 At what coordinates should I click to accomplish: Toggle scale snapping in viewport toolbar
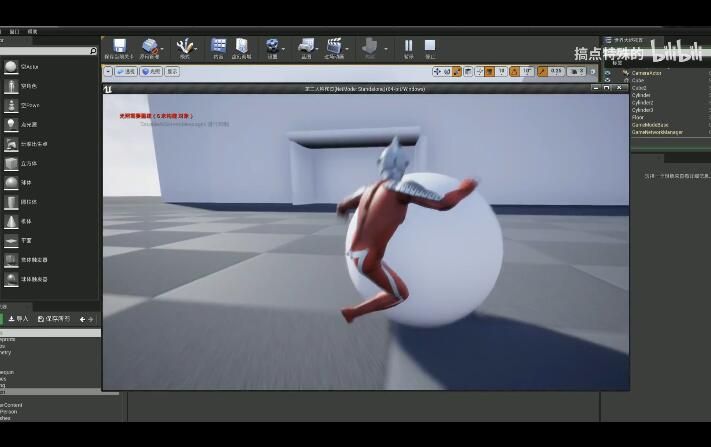tap(542, 71)
